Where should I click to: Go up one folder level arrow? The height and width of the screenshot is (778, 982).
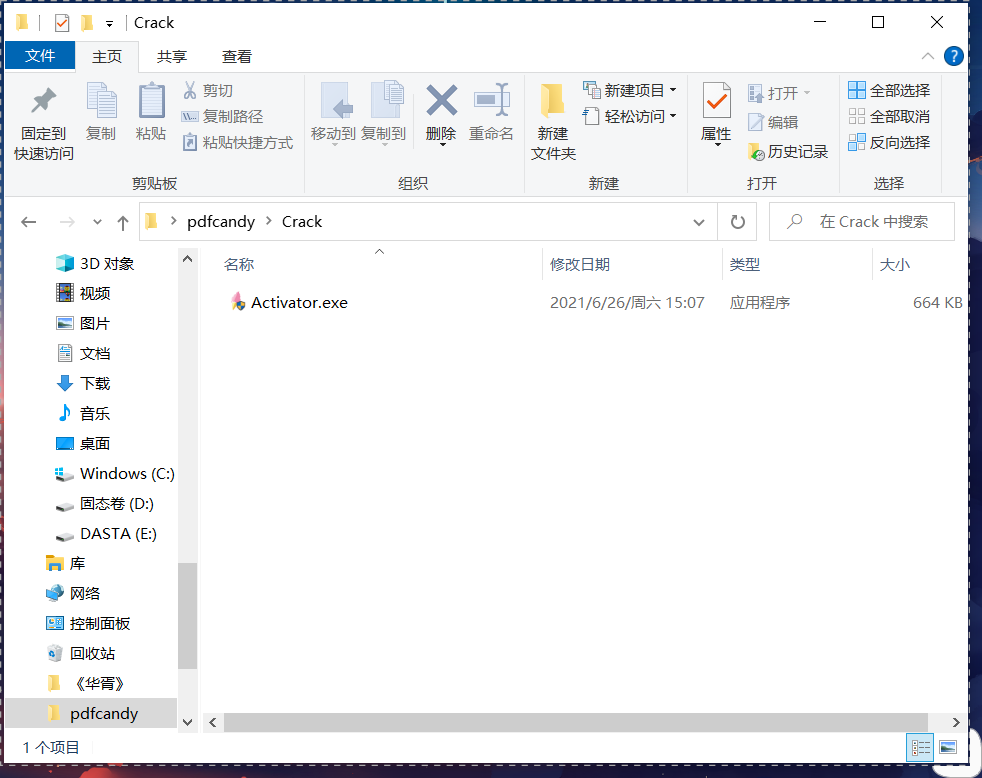click(x=123, y=222)
